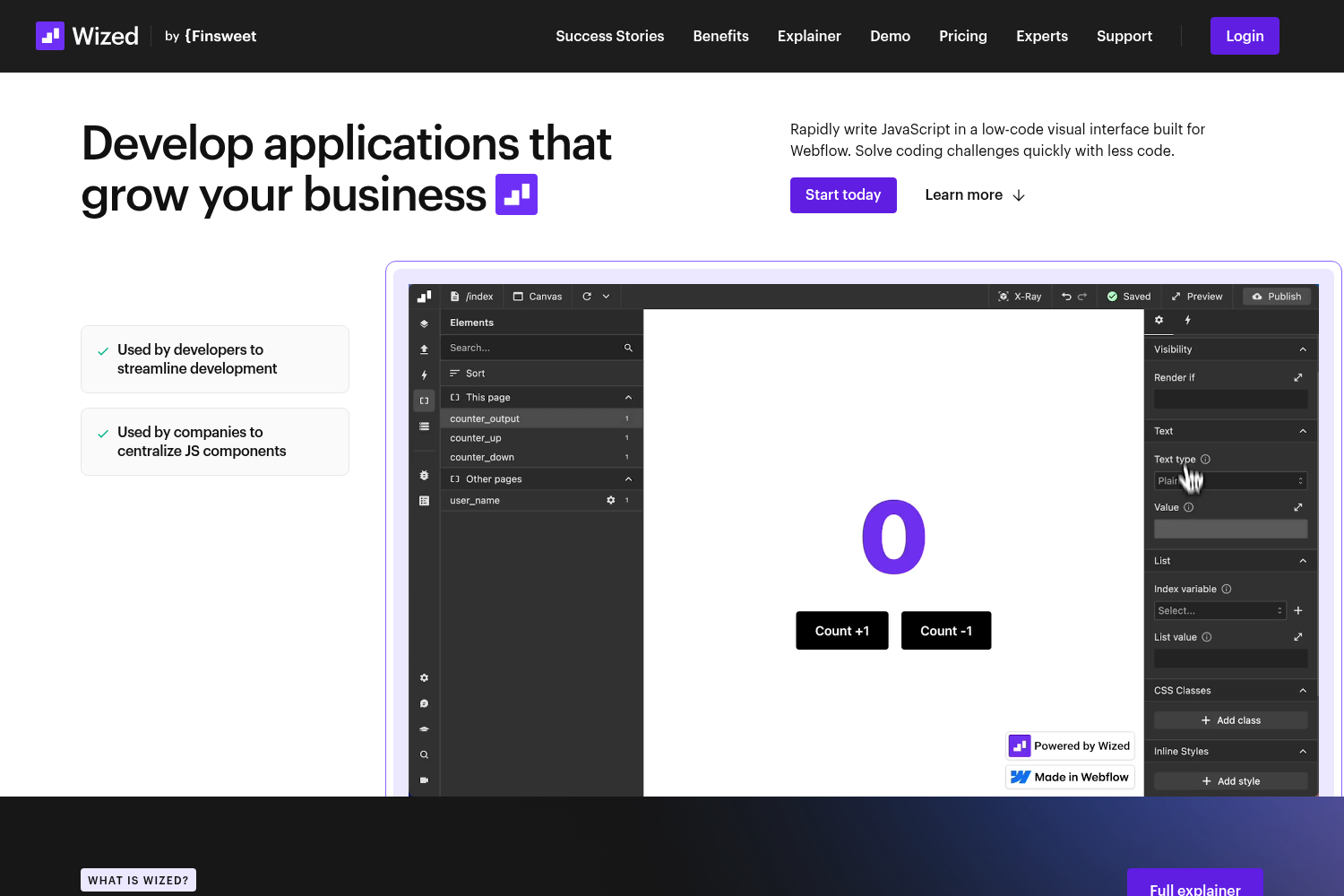Click the chat bubble icon in sidebar
The height and width of the screenshot is (896, 1344).
tap(424, 703)
